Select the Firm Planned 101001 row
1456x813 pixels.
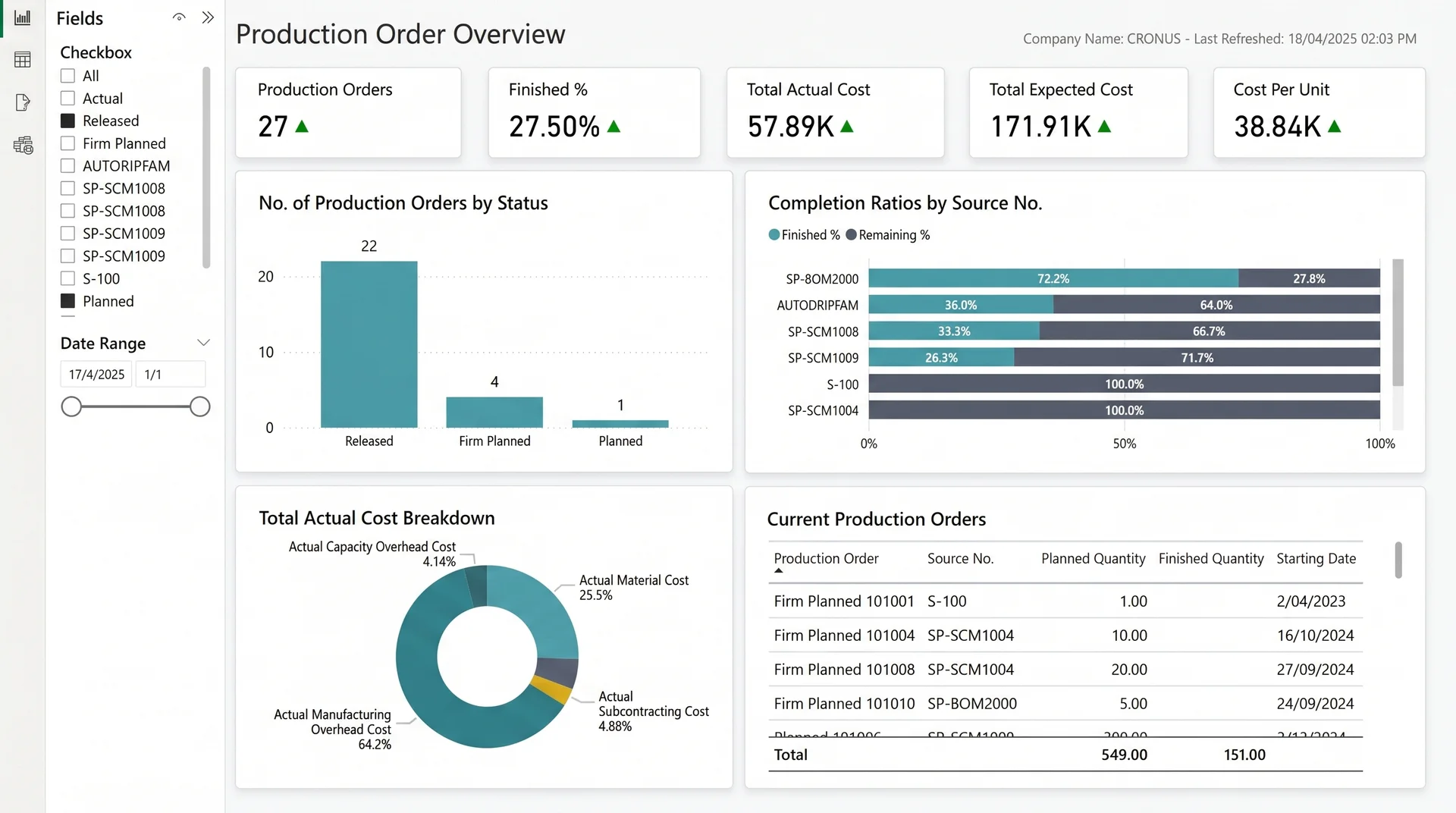(1065, 601)
